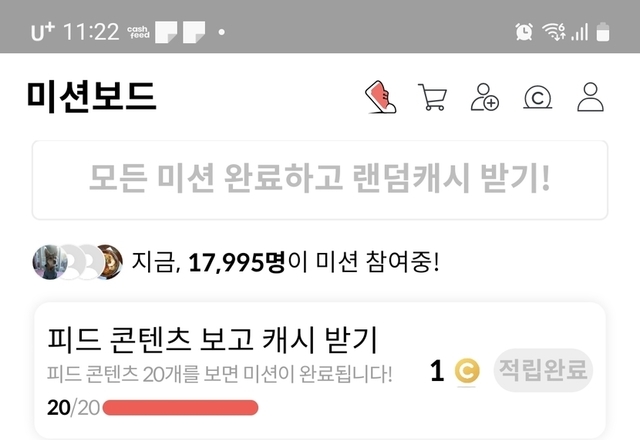Screen dimensions: 640x440
Task: Tap the Wi-Fi status bar icon
Action: click(553, 31)
